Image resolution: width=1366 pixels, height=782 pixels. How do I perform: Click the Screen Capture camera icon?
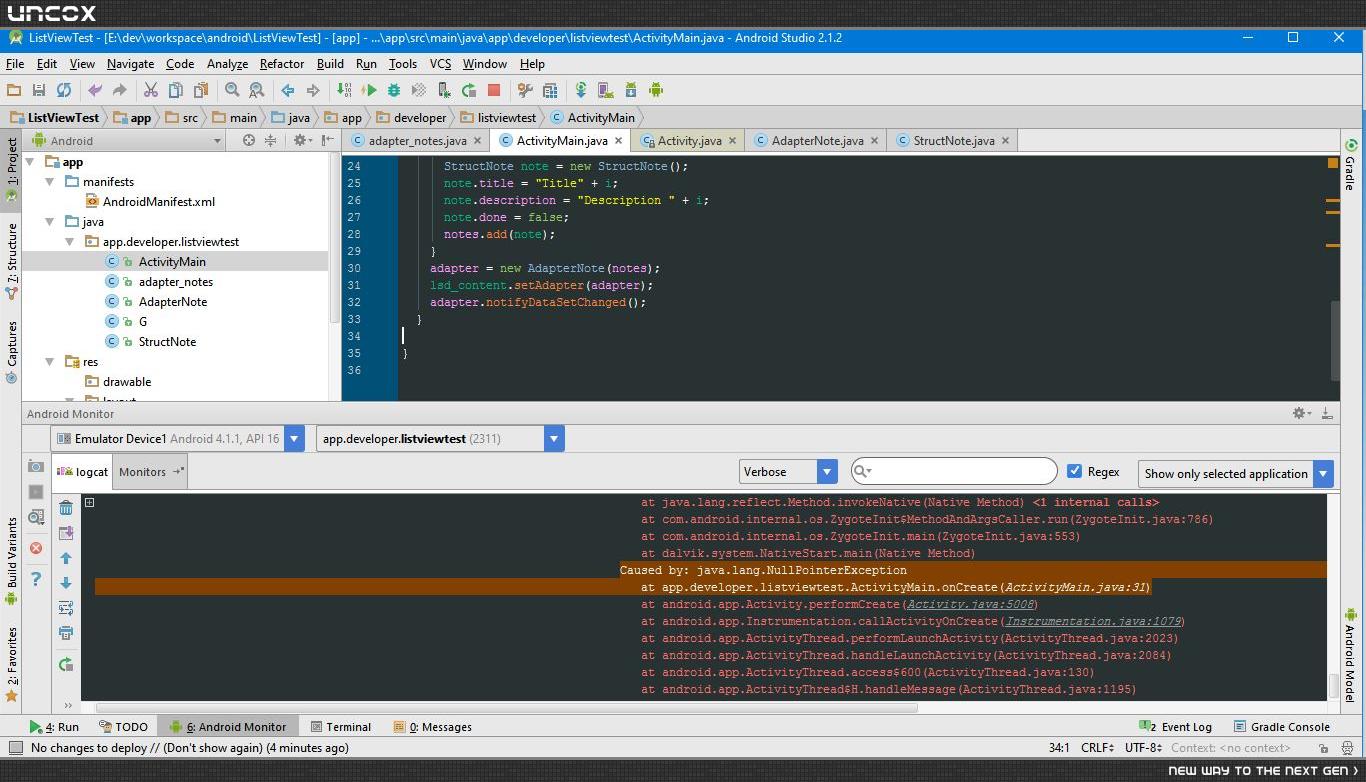coord(36,467)
